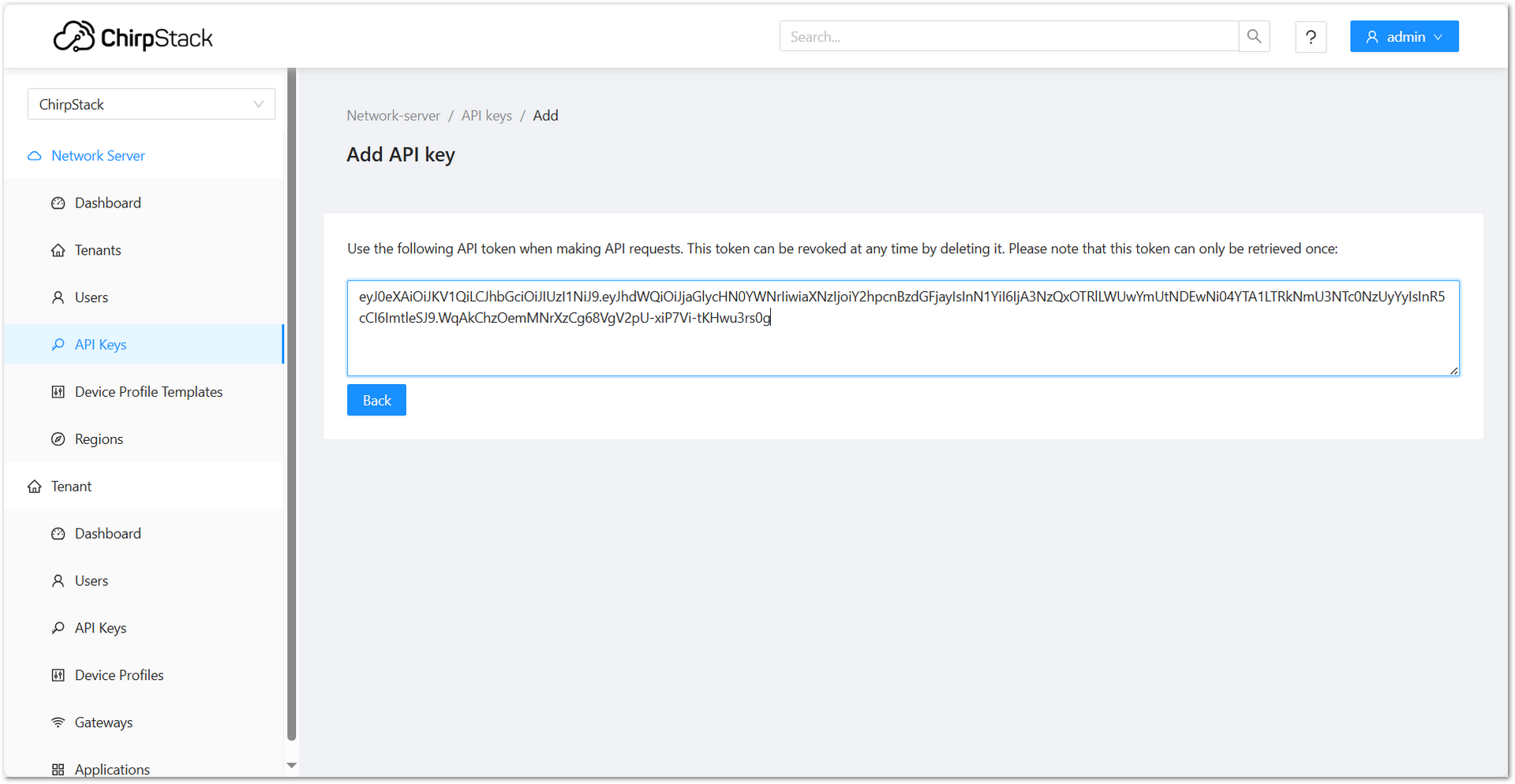Select Tenant API Keys menu item
This screenshot has width=1515, height=784.
[100, 628]
